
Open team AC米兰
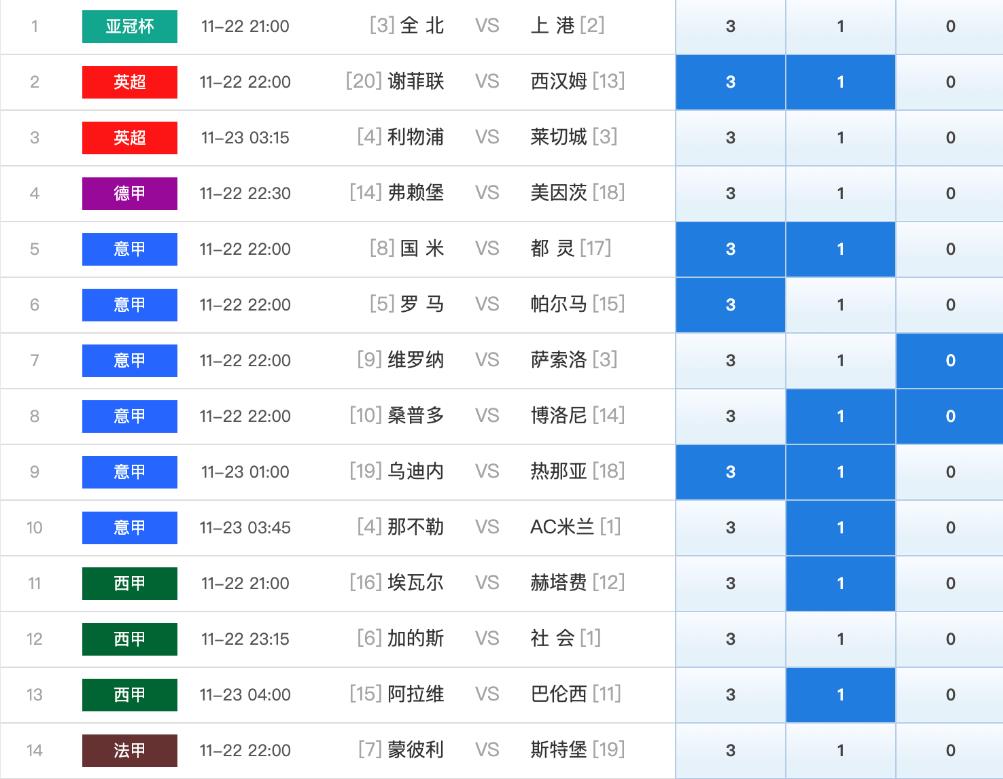(562, 526)
